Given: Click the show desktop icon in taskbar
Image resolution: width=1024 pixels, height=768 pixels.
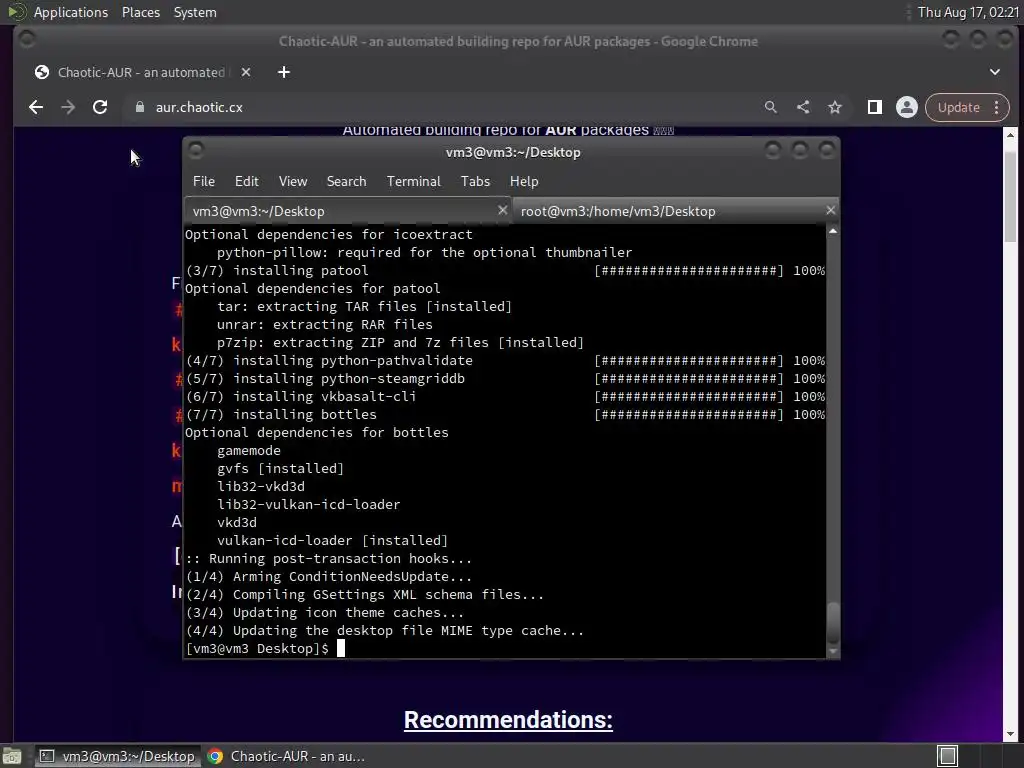Looking at the screenshot, I should [x=12, y=756].
